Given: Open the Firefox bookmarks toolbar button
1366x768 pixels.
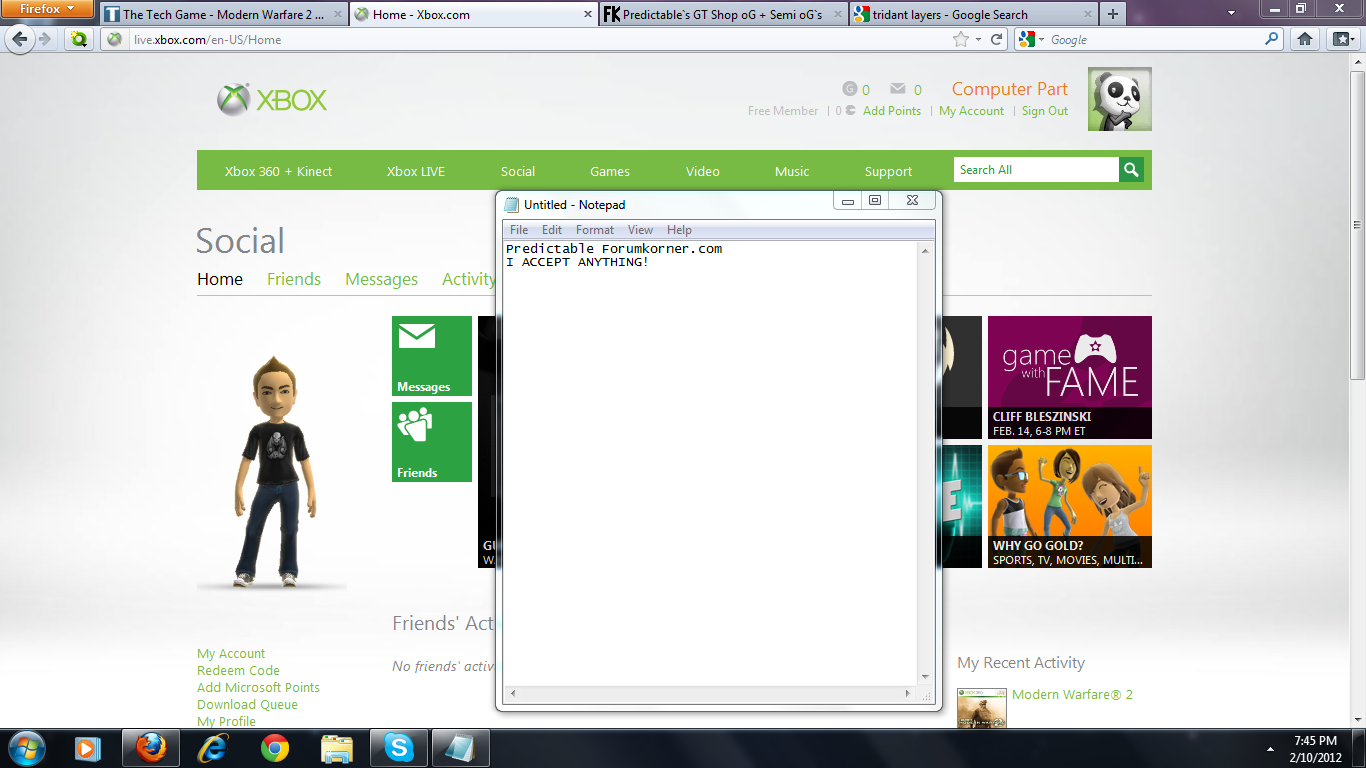Looking at the screenshot, I should pos(1342,40).
